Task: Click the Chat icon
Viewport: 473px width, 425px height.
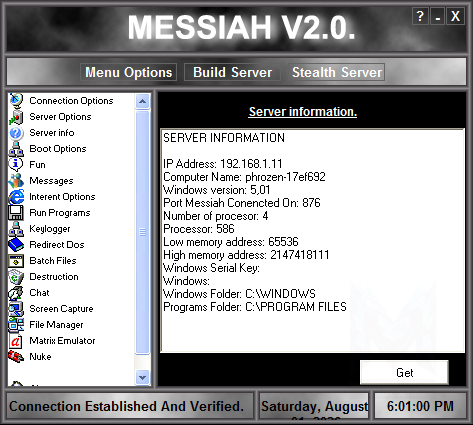Action: tap(16, 293)
